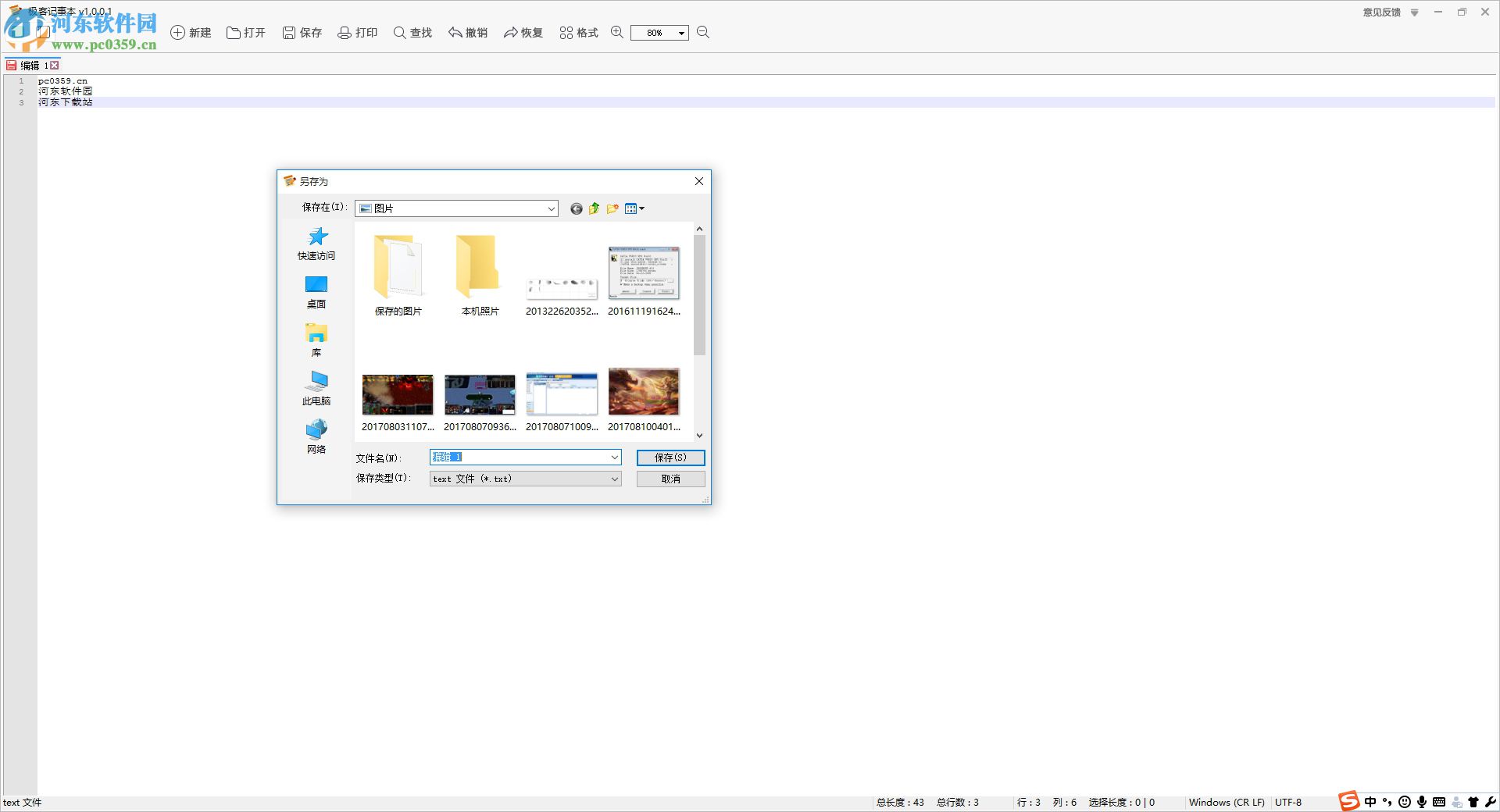This screenshot has height=812, width=1500.
Task: Go up one folder level
Action: tap(594, 208)
